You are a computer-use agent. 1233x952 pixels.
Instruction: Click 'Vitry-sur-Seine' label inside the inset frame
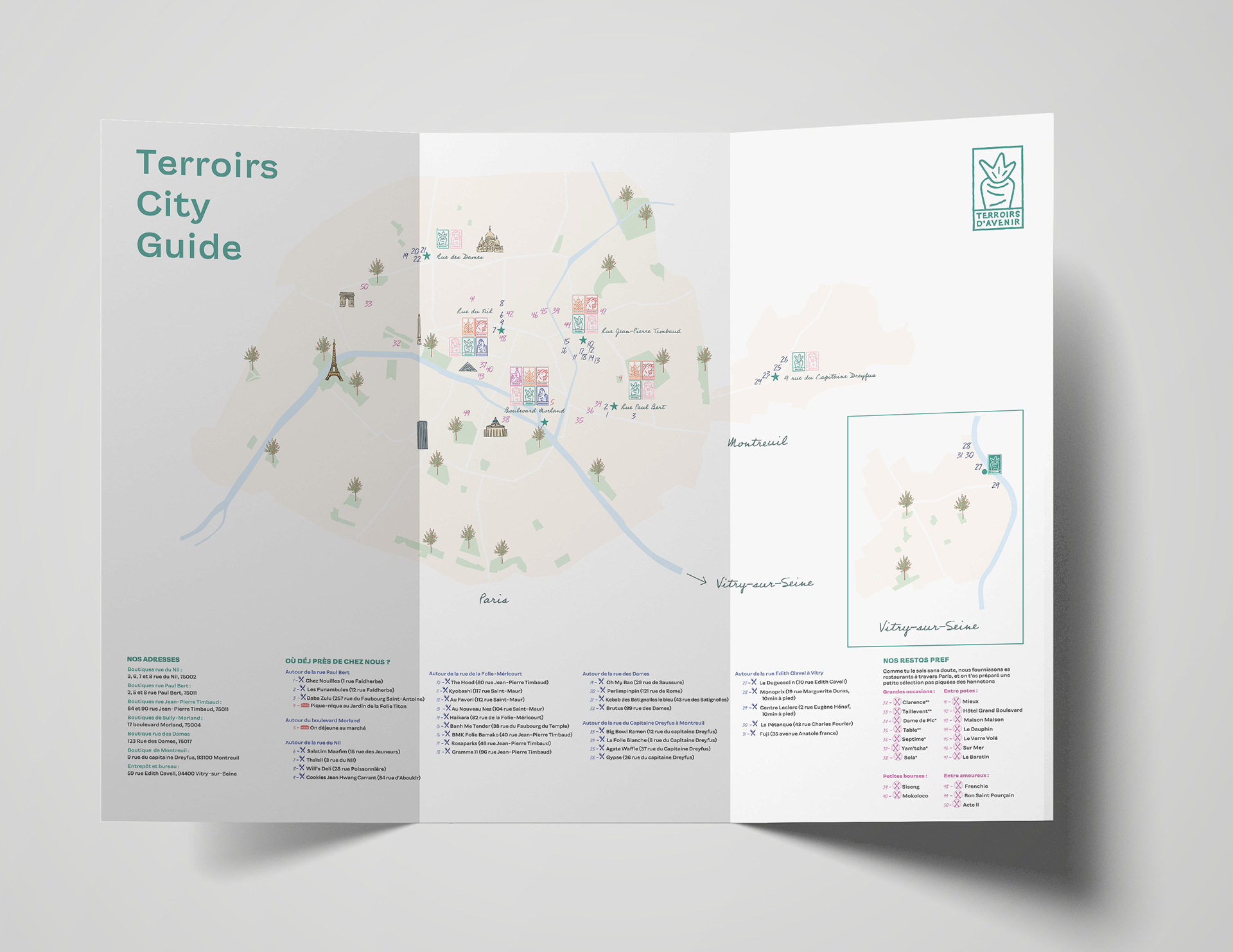[x=928, y=627]
